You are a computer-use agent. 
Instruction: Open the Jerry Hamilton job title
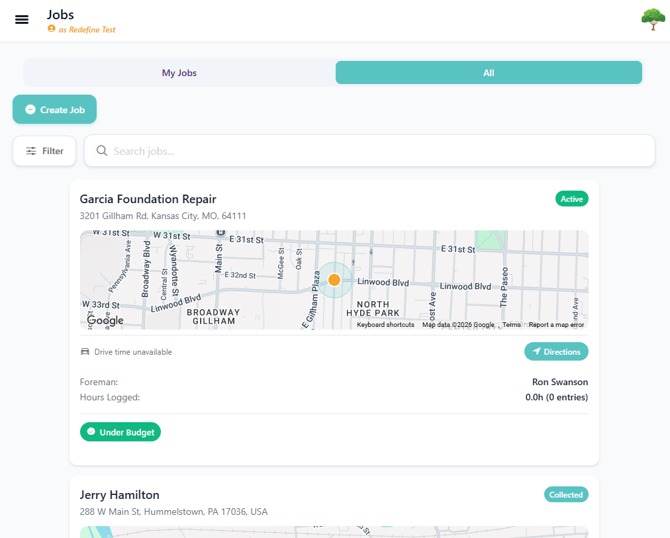(x=120, y=495)
